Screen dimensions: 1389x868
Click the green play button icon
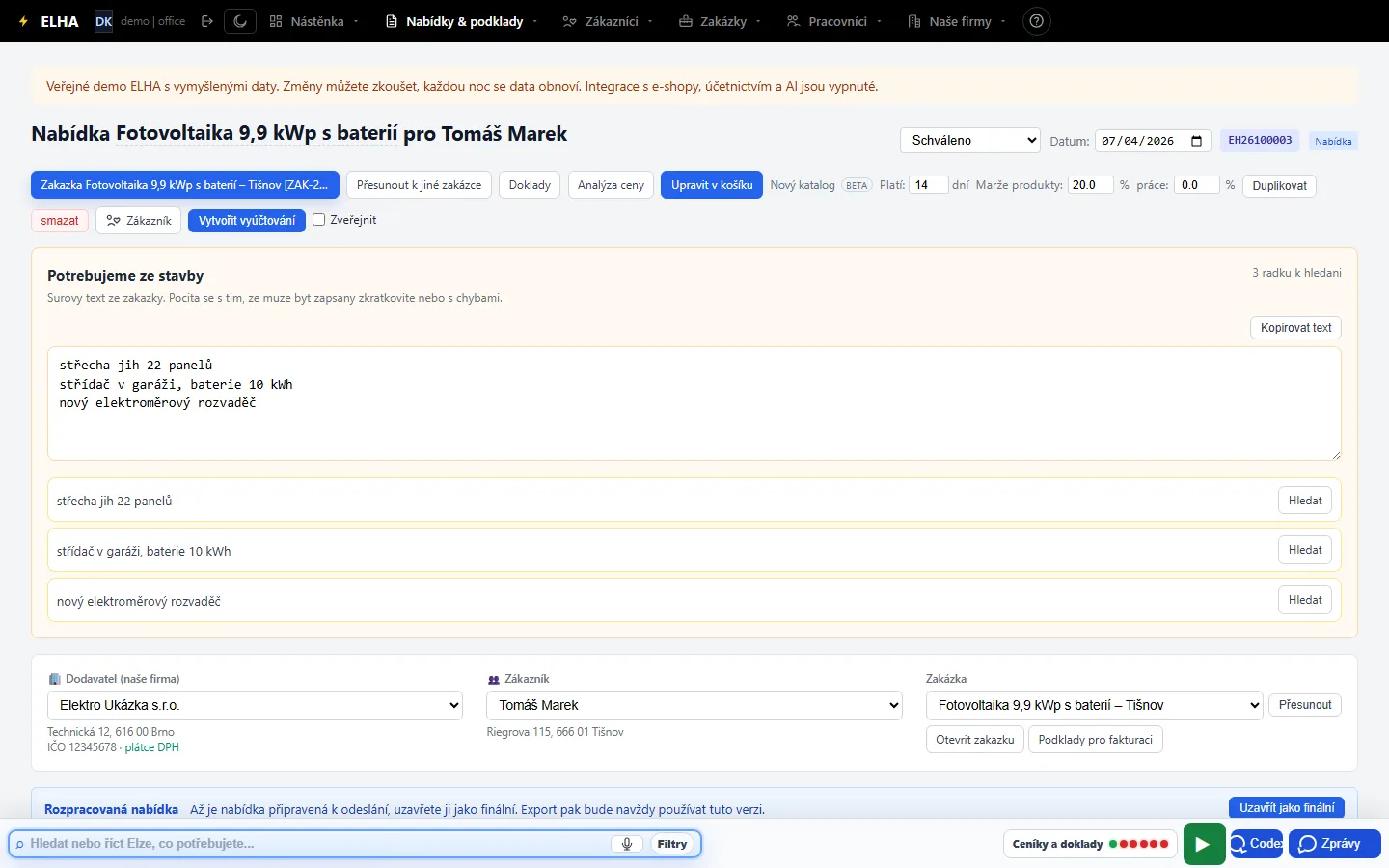tap(1204, 844)
